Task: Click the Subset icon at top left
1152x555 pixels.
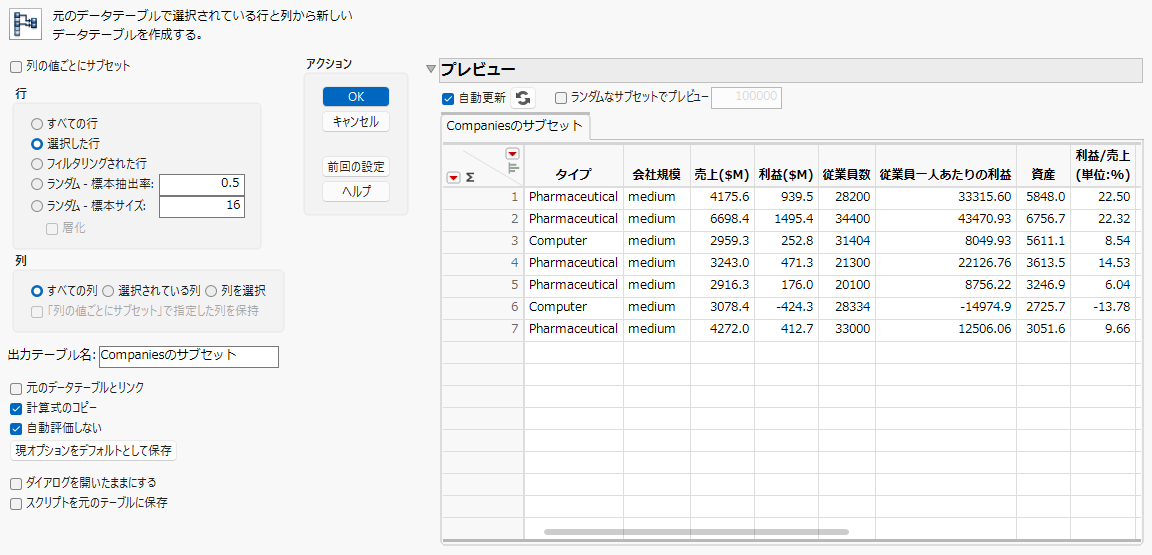Action: coord(24,24)
